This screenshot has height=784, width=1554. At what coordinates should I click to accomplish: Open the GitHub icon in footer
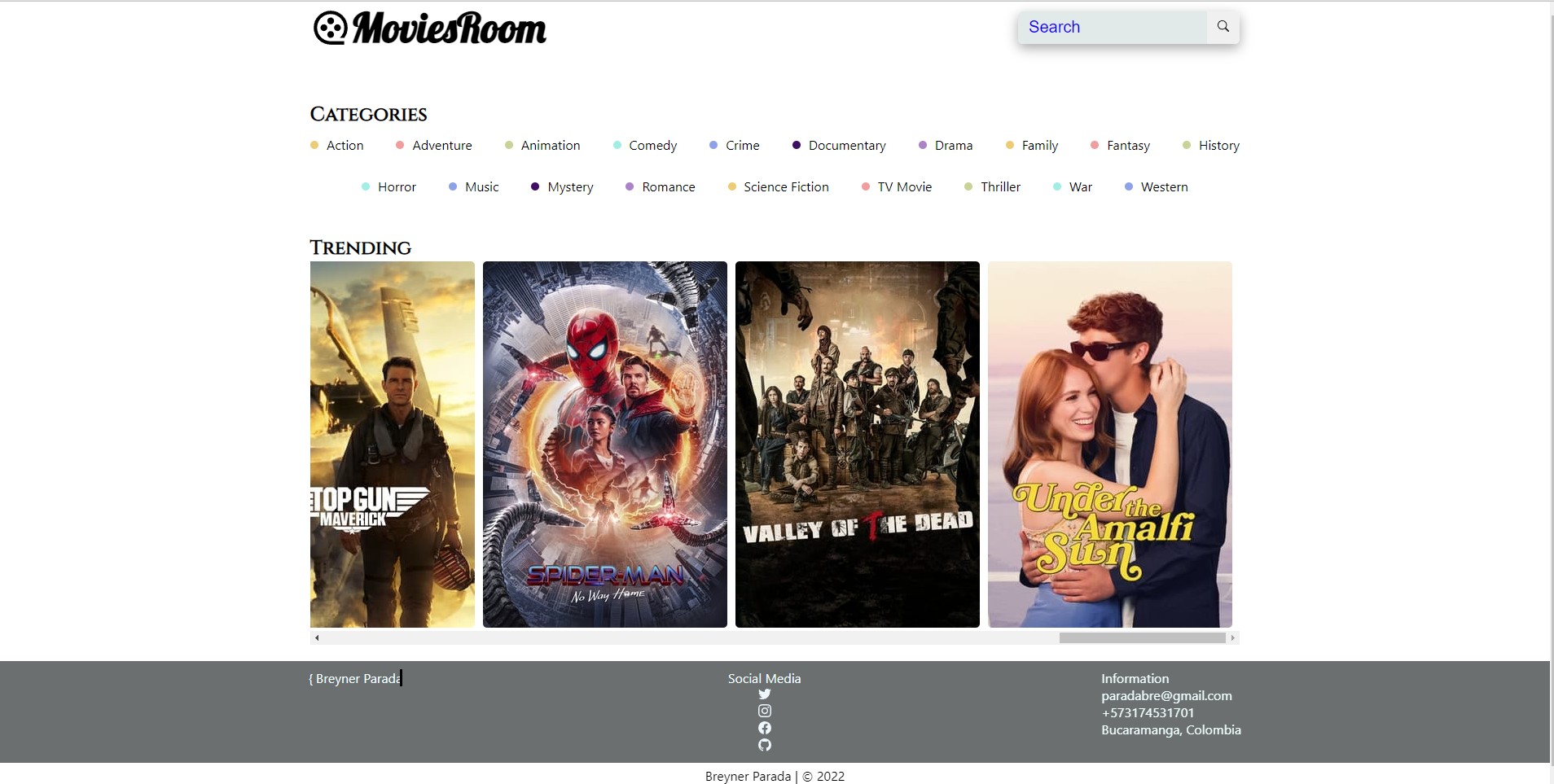click(x=764, y=745)
